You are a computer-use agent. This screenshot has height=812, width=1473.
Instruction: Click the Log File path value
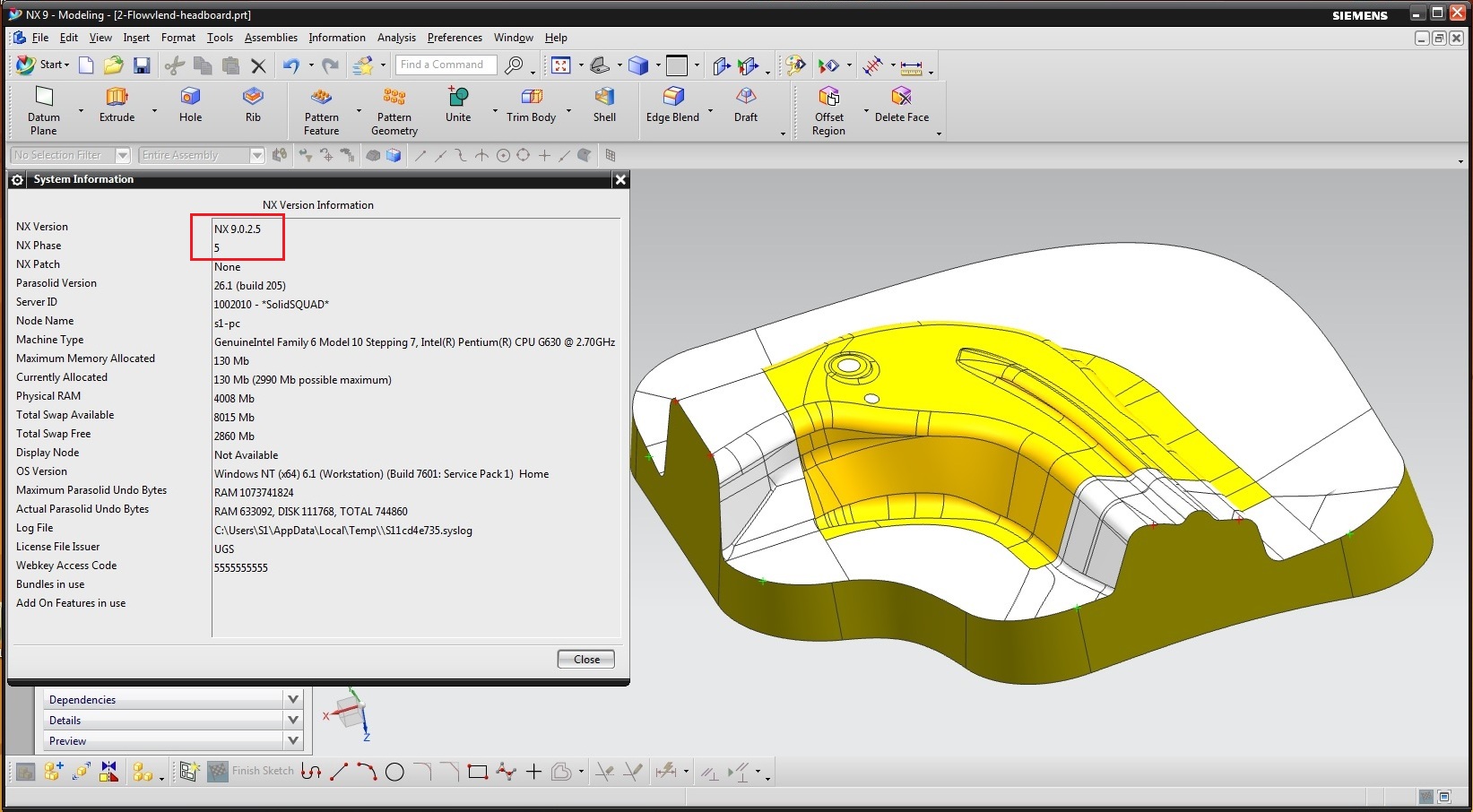(x=342, y=531)
